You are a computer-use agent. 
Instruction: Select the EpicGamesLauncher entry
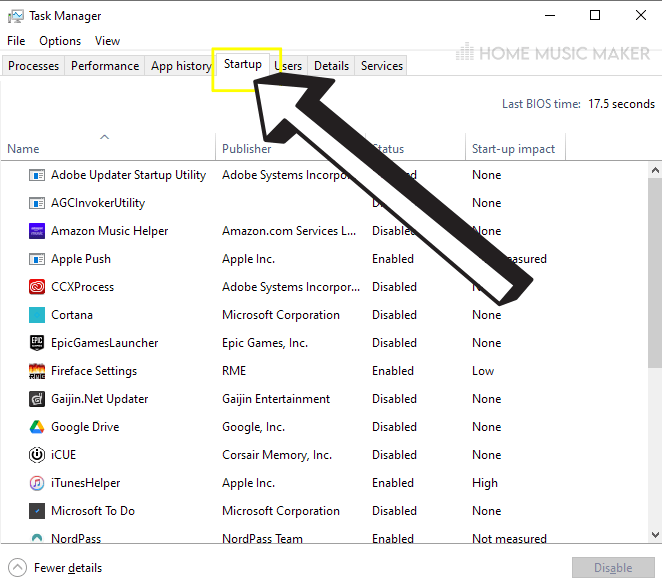324,343
